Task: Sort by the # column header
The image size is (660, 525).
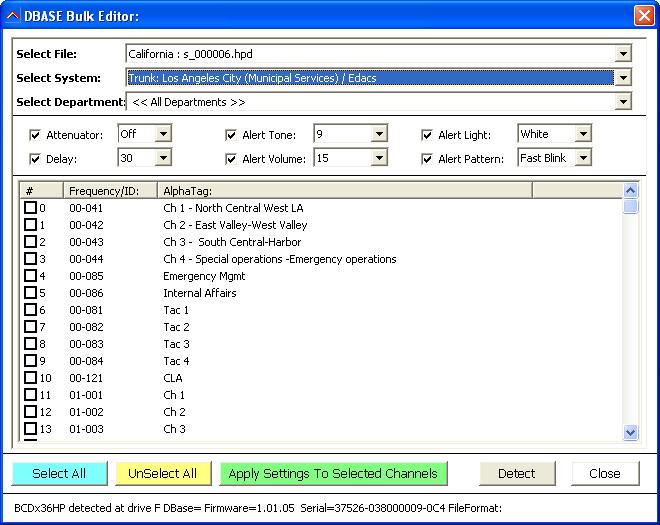Action: tap(41, 191)
